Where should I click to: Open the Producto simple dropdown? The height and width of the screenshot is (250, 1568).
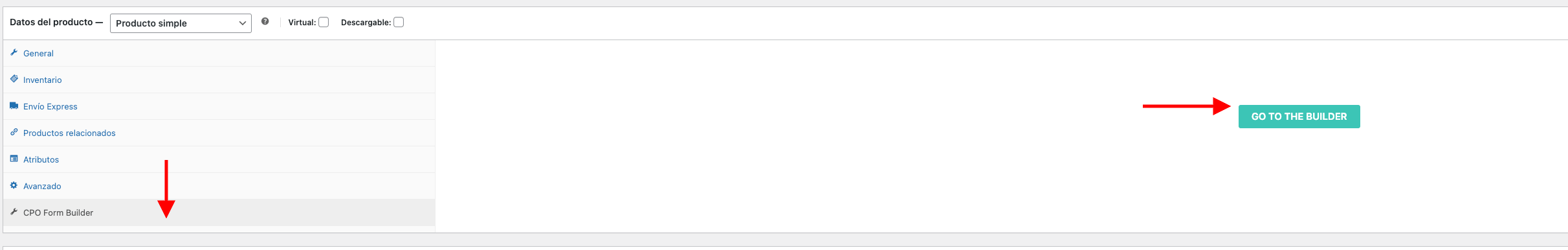(x=181, y=23)
